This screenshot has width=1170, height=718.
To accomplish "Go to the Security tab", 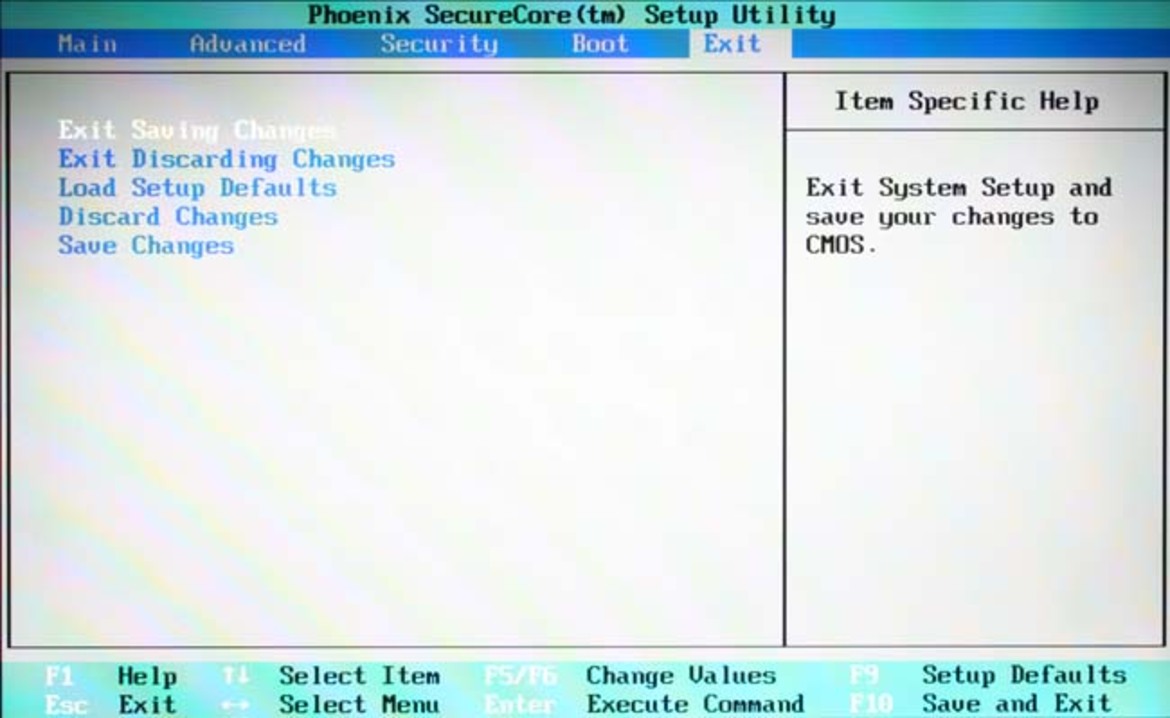I will [x=439, y=44].
